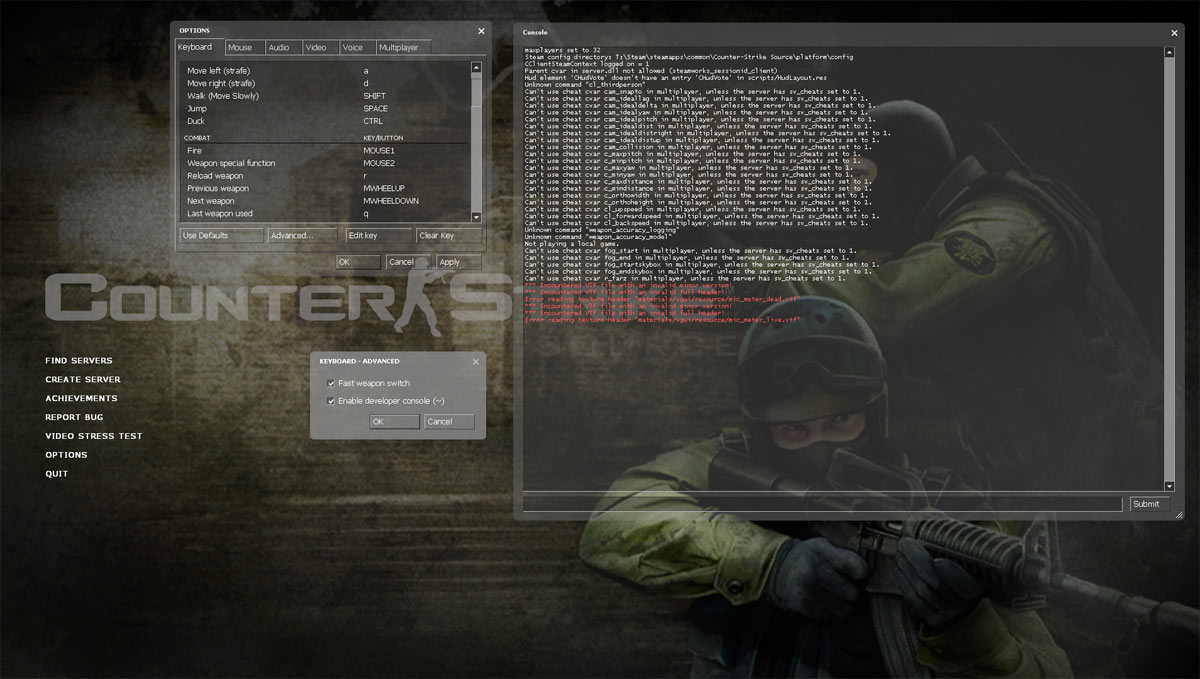The image size is (1200, 679).
Task: Click console line "maxplayers set to 32"
Action: click(562, 50)
